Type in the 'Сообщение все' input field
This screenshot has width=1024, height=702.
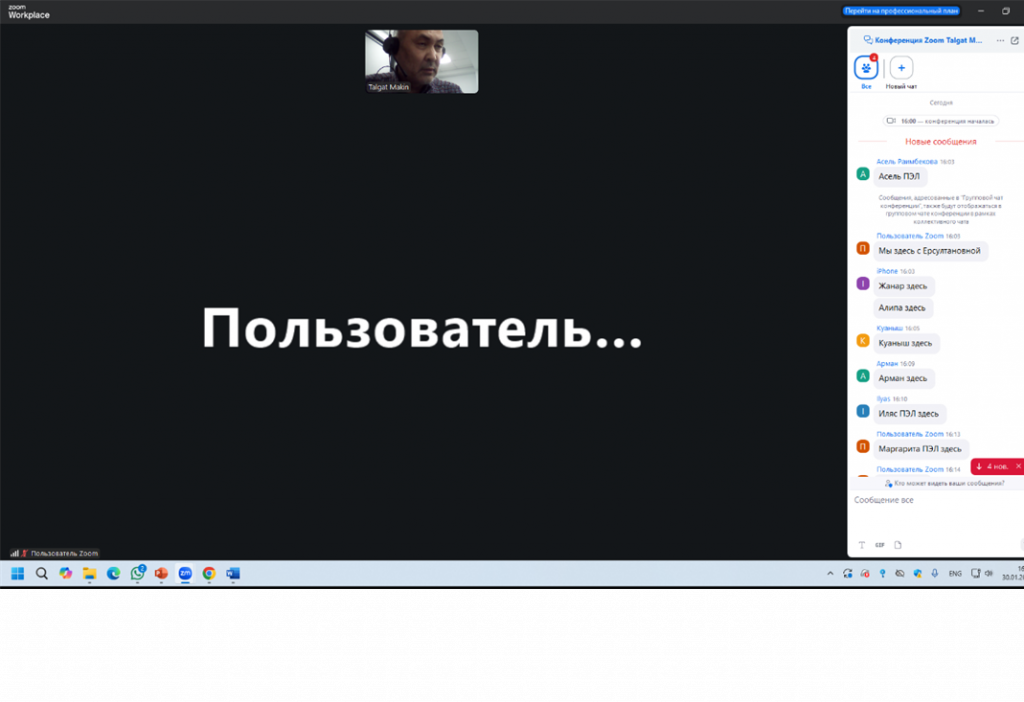pyautogui.click(x=930, y=500)
